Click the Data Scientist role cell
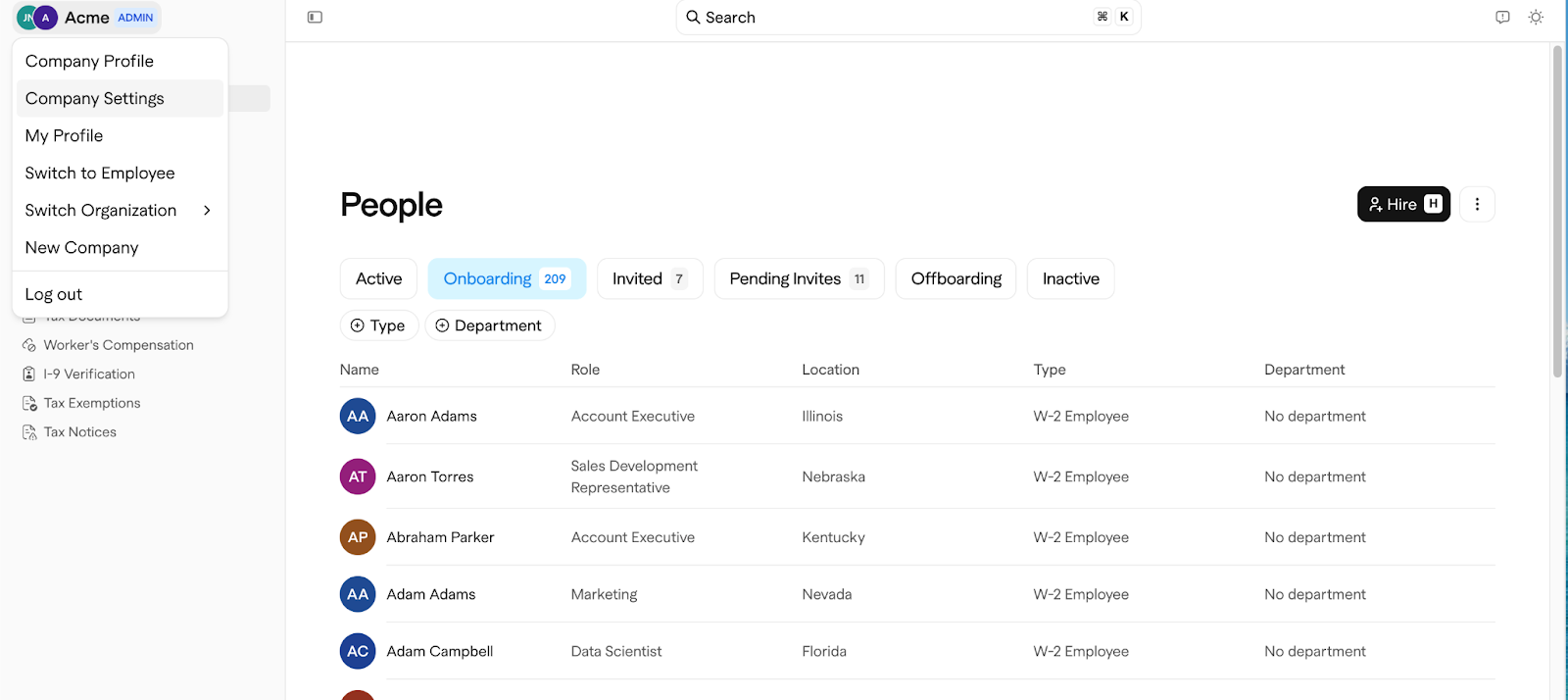The image size is (1568, 700). pos(616,651)
